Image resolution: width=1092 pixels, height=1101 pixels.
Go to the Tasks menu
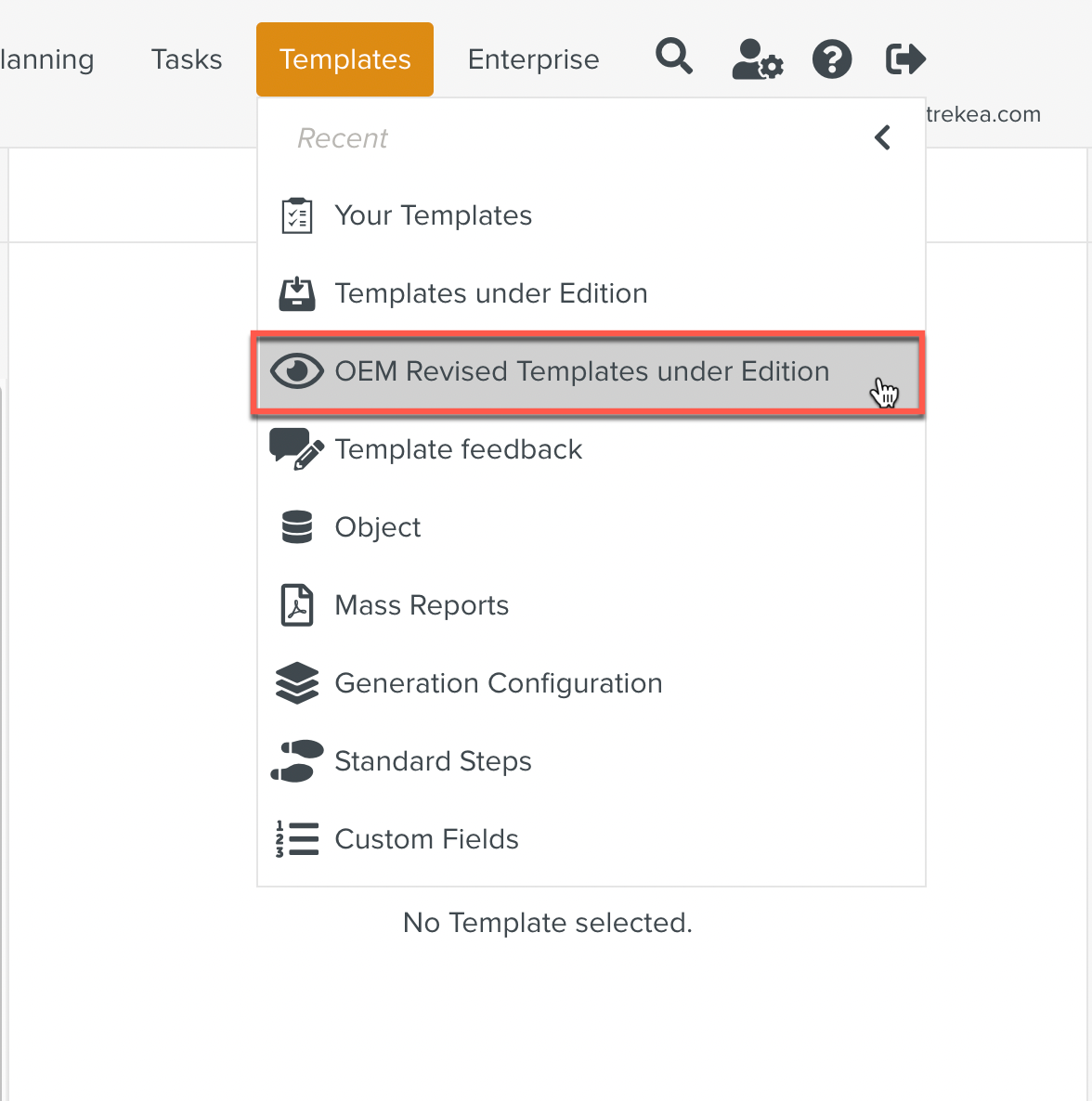[x=187, y=59]
